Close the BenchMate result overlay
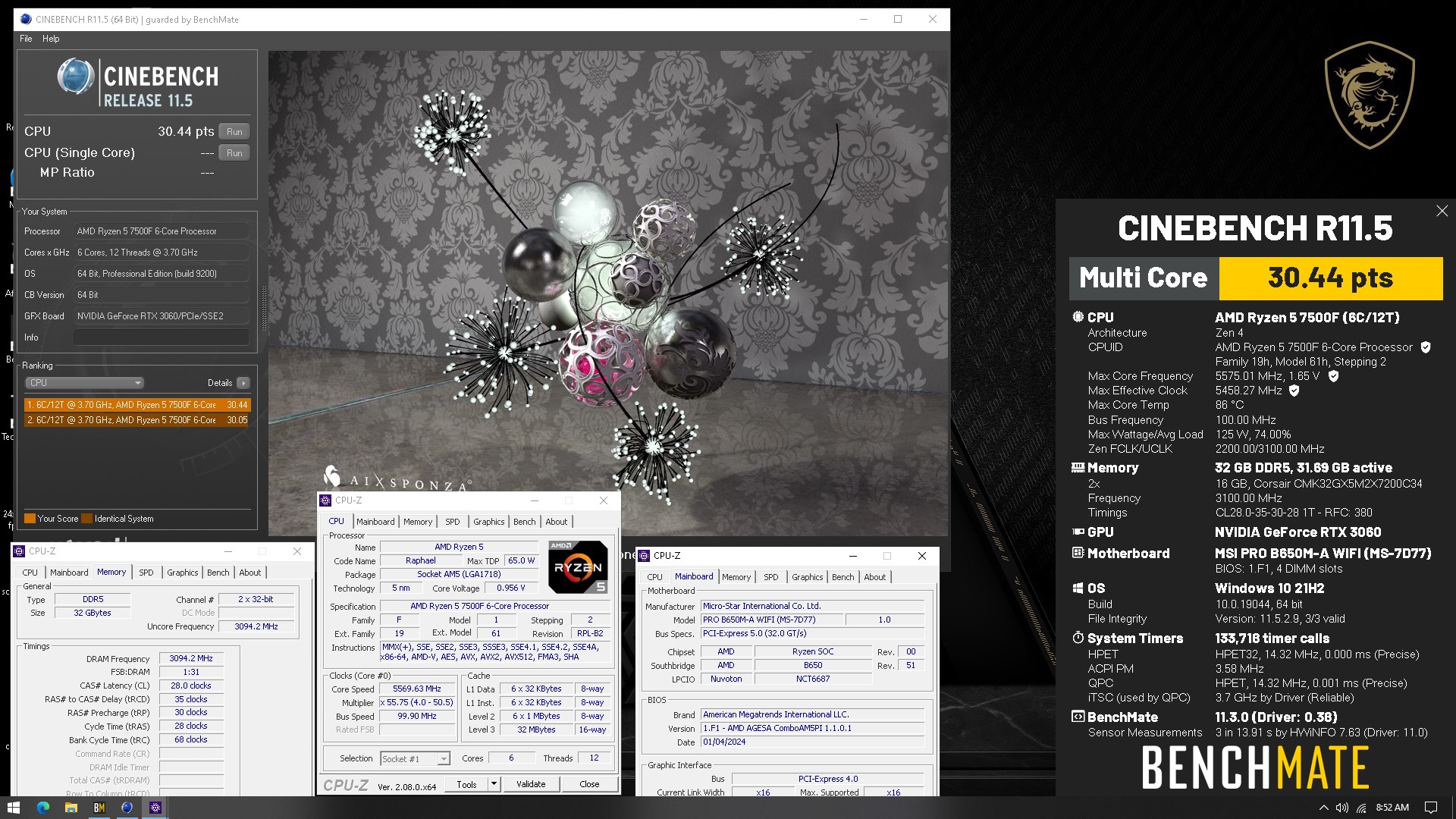 (x=1442, y=211)
